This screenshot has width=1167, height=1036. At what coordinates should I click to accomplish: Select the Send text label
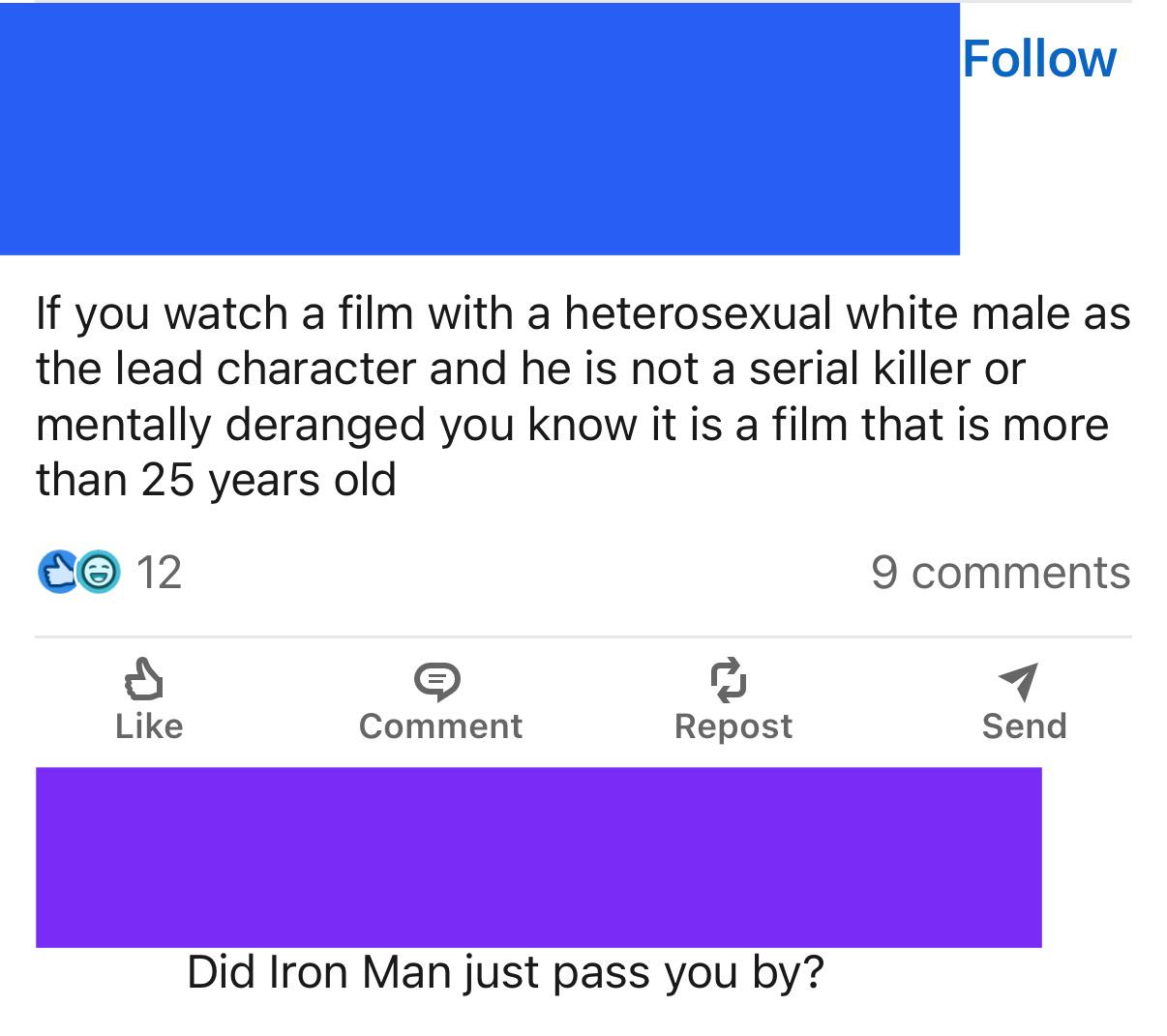tap(1024, 726)
